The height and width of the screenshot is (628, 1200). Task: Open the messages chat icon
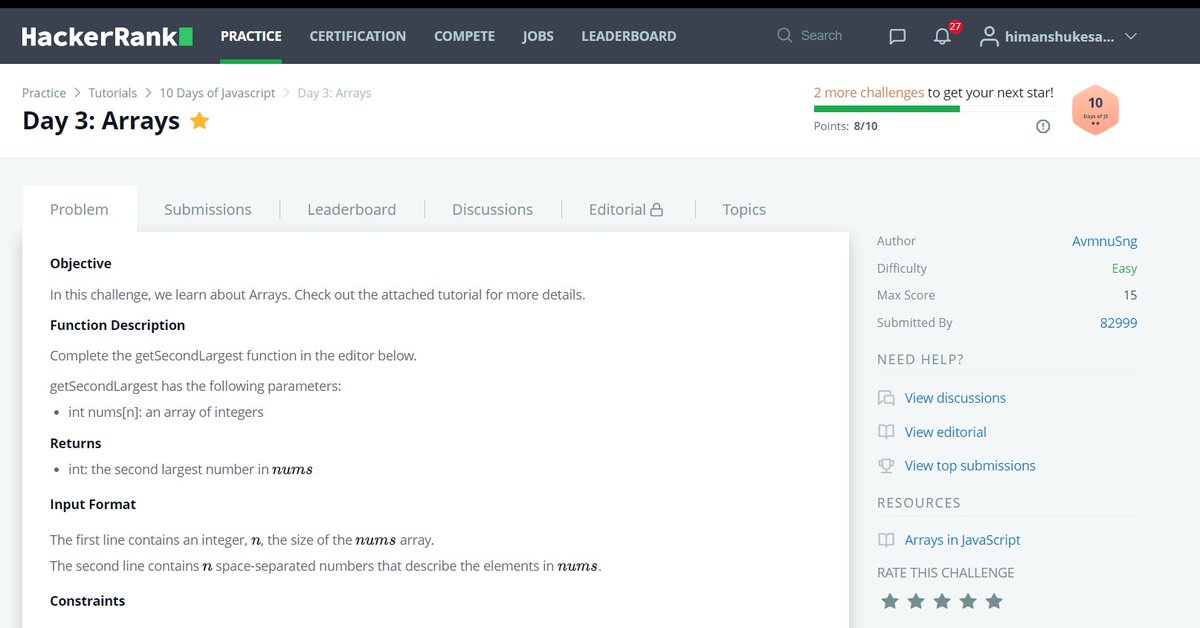point(897,37)
